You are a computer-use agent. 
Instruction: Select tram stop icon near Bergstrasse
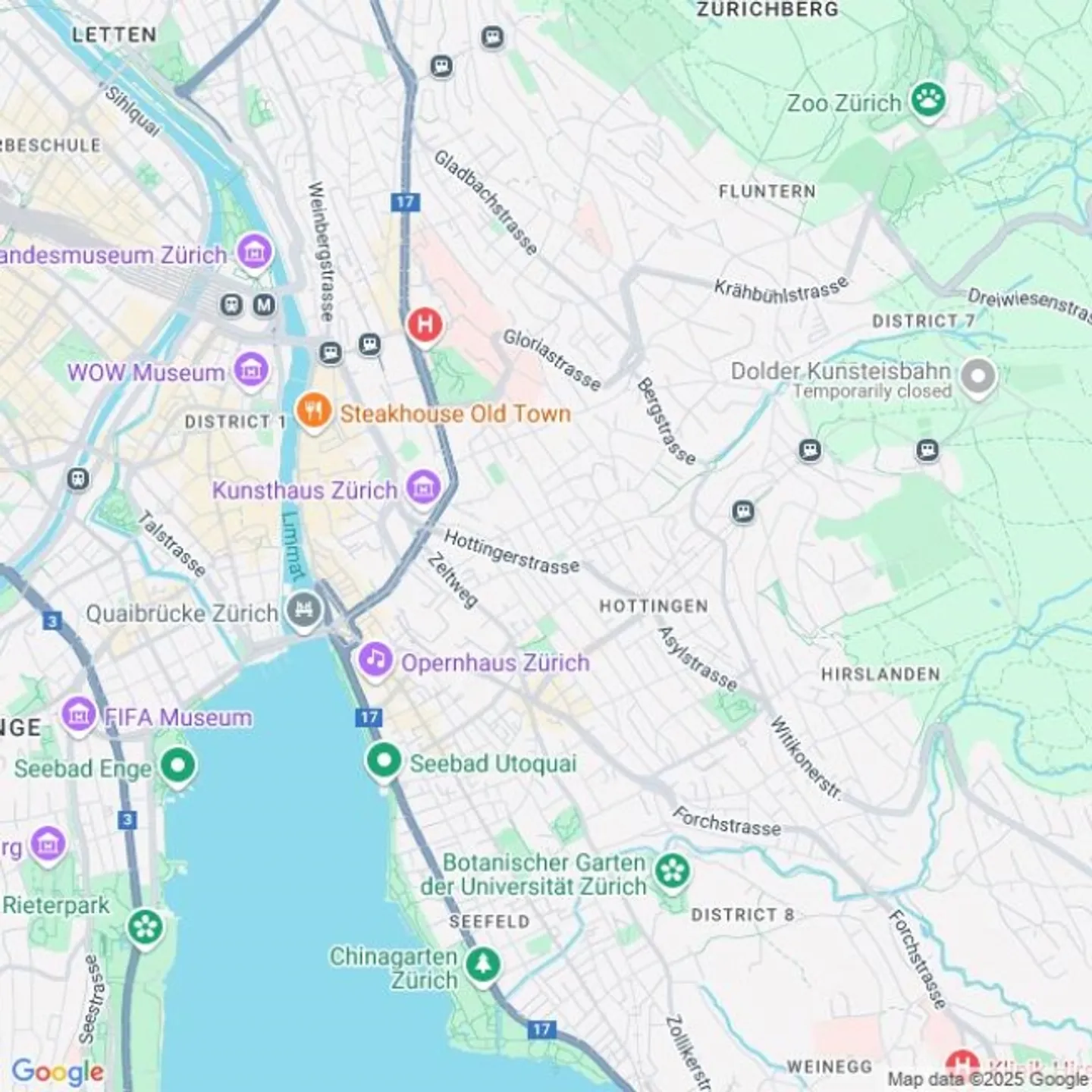click(x=743, y=512)
